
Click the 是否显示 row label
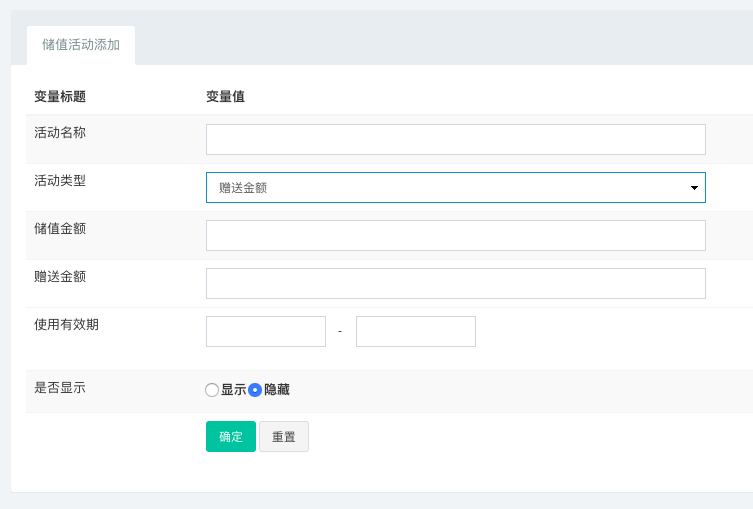(60, 388)
